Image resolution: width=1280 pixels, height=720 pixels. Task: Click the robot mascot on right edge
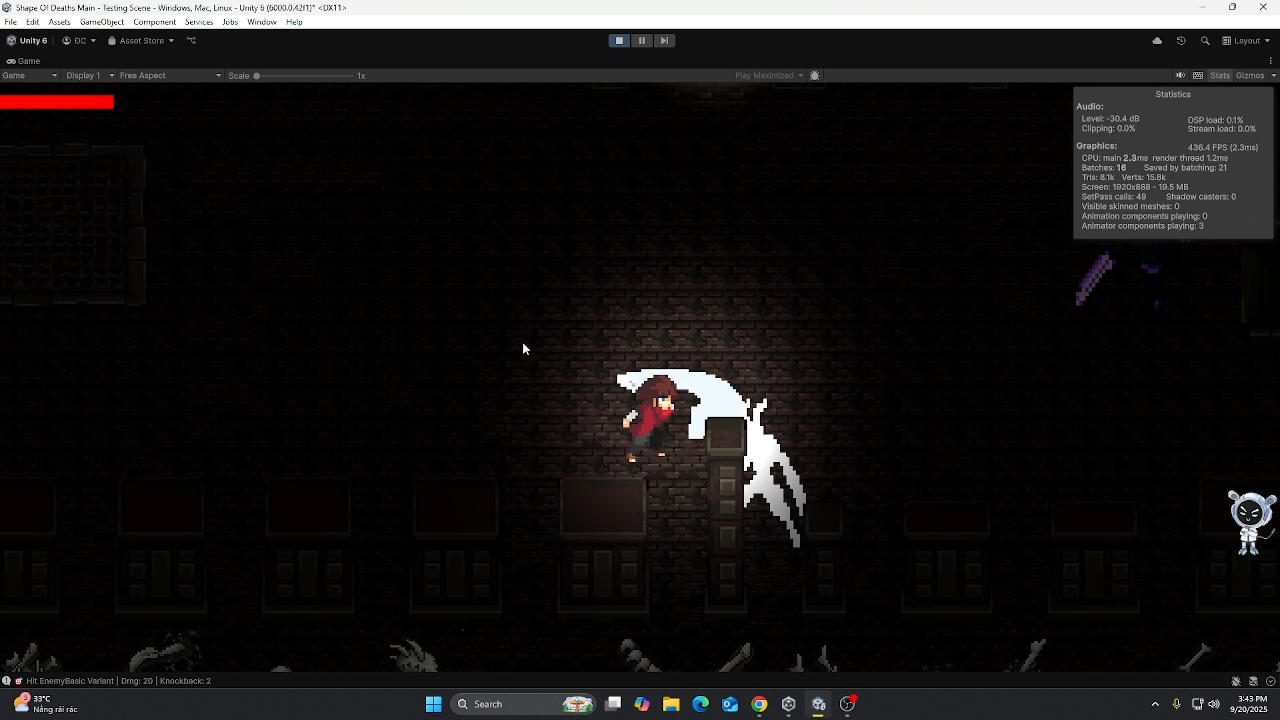tap(1250, 522)
